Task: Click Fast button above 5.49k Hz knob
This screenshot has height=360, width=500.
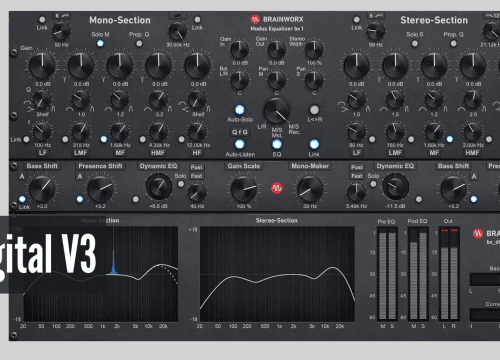Action: 357,176
